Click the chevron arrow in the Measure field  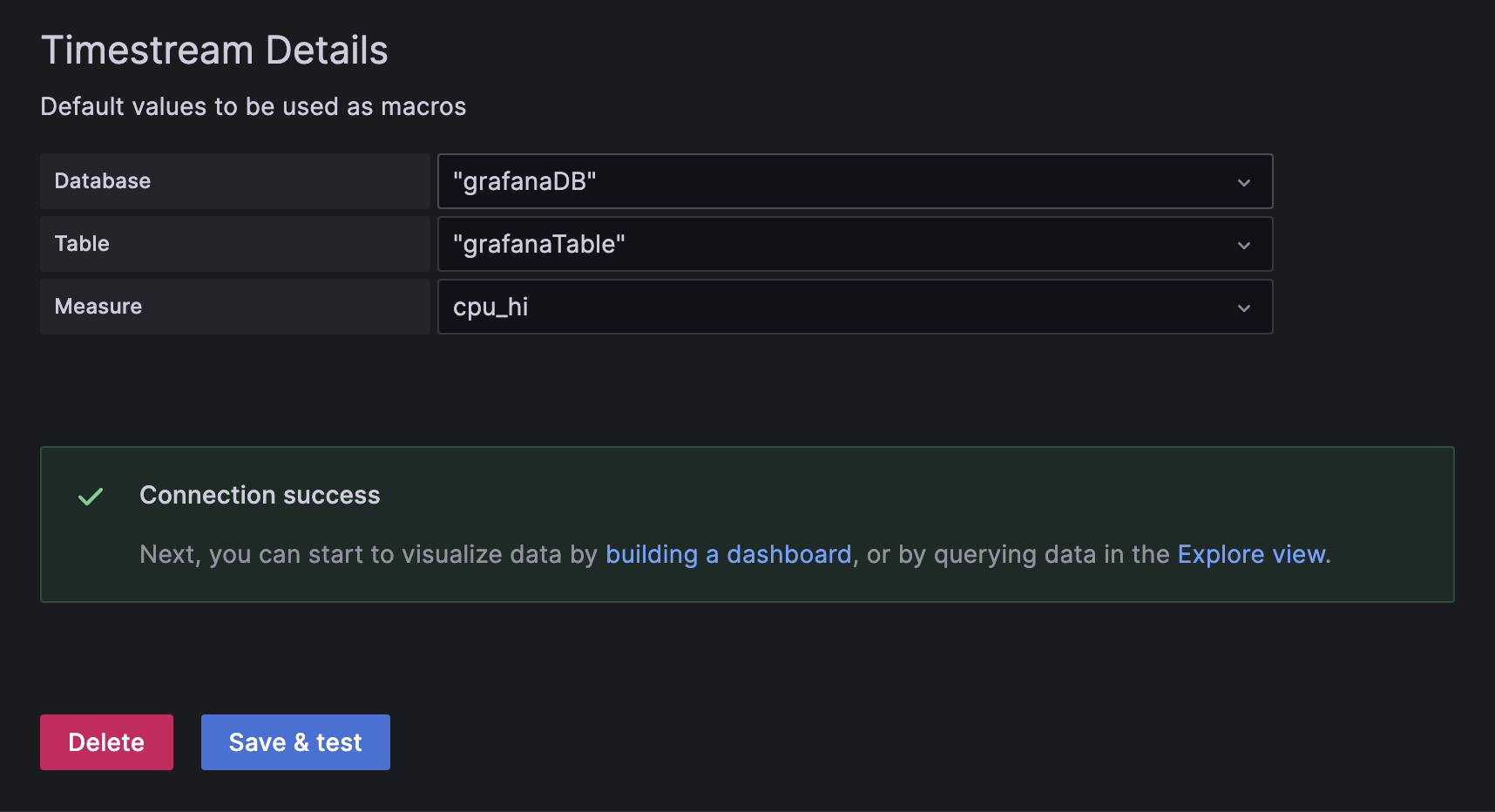1244,308
